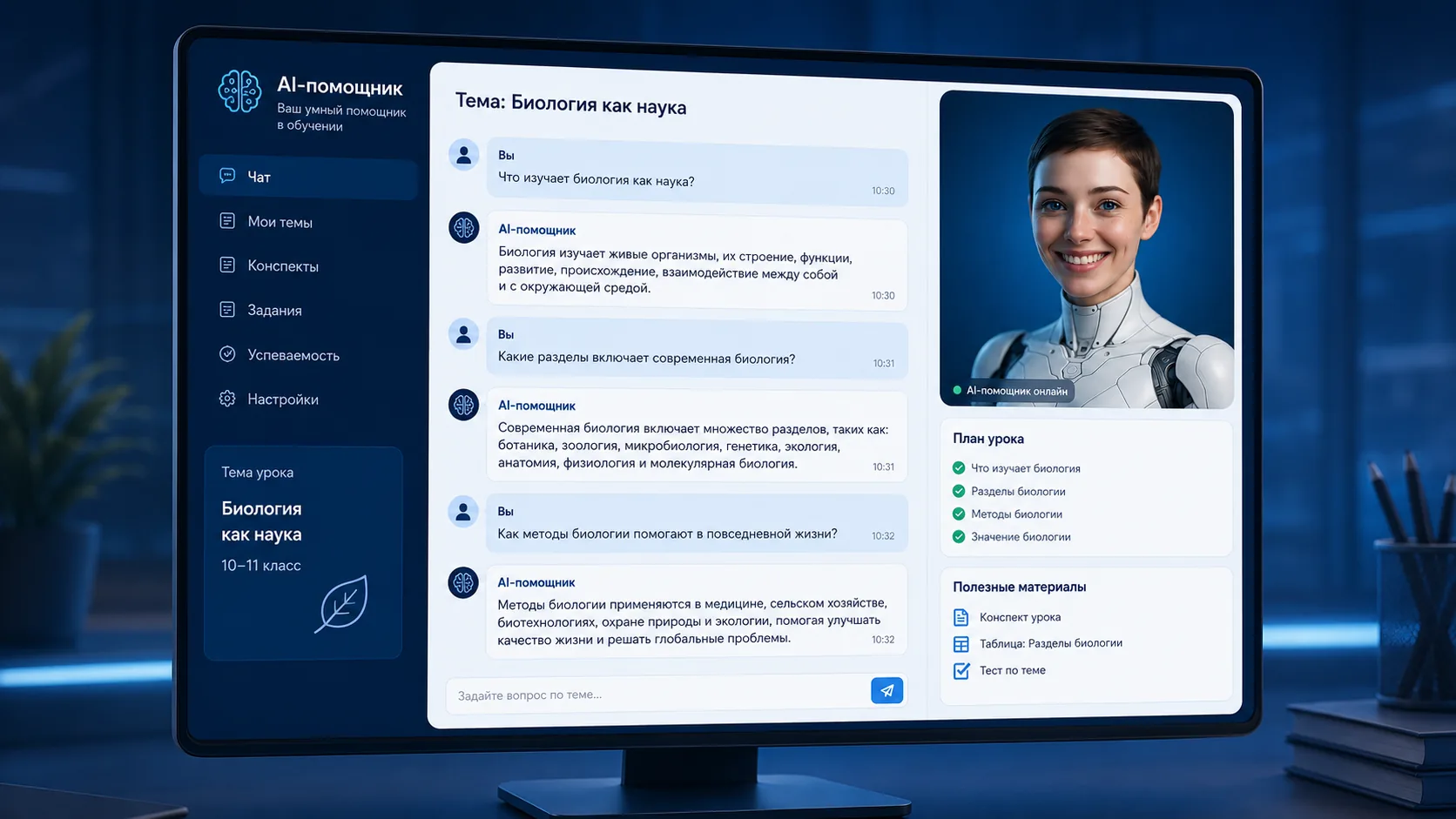Select plan item Значение биологии
This screenshot has width=1456, height=819.
click(1021, 537)
